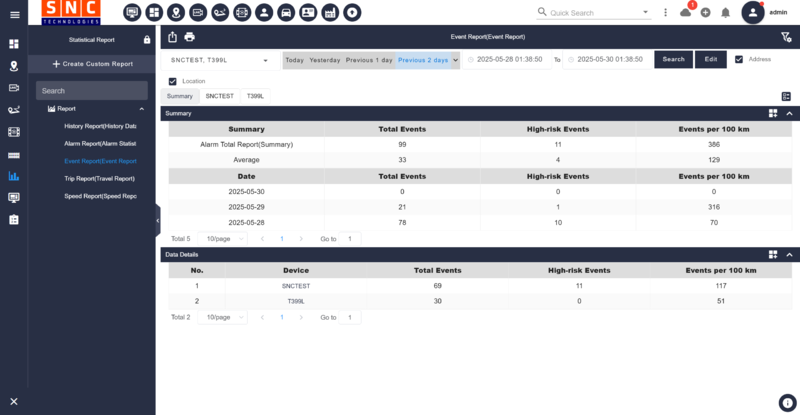
Task: Select the Yesterday date preset
Action: (x=324, y=60)
